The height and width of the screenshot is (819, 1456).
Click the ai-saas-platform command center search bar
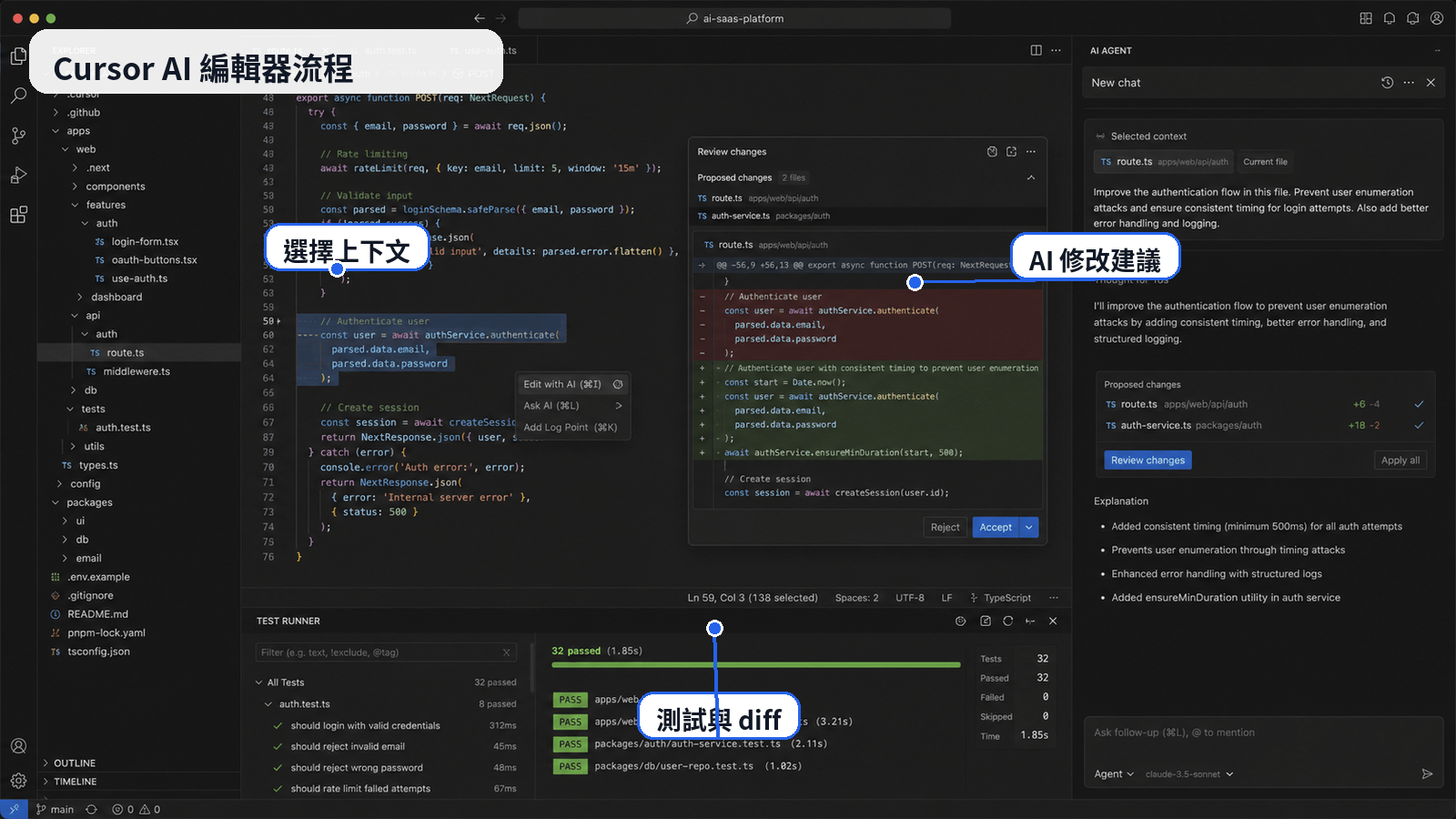point(734,18)
